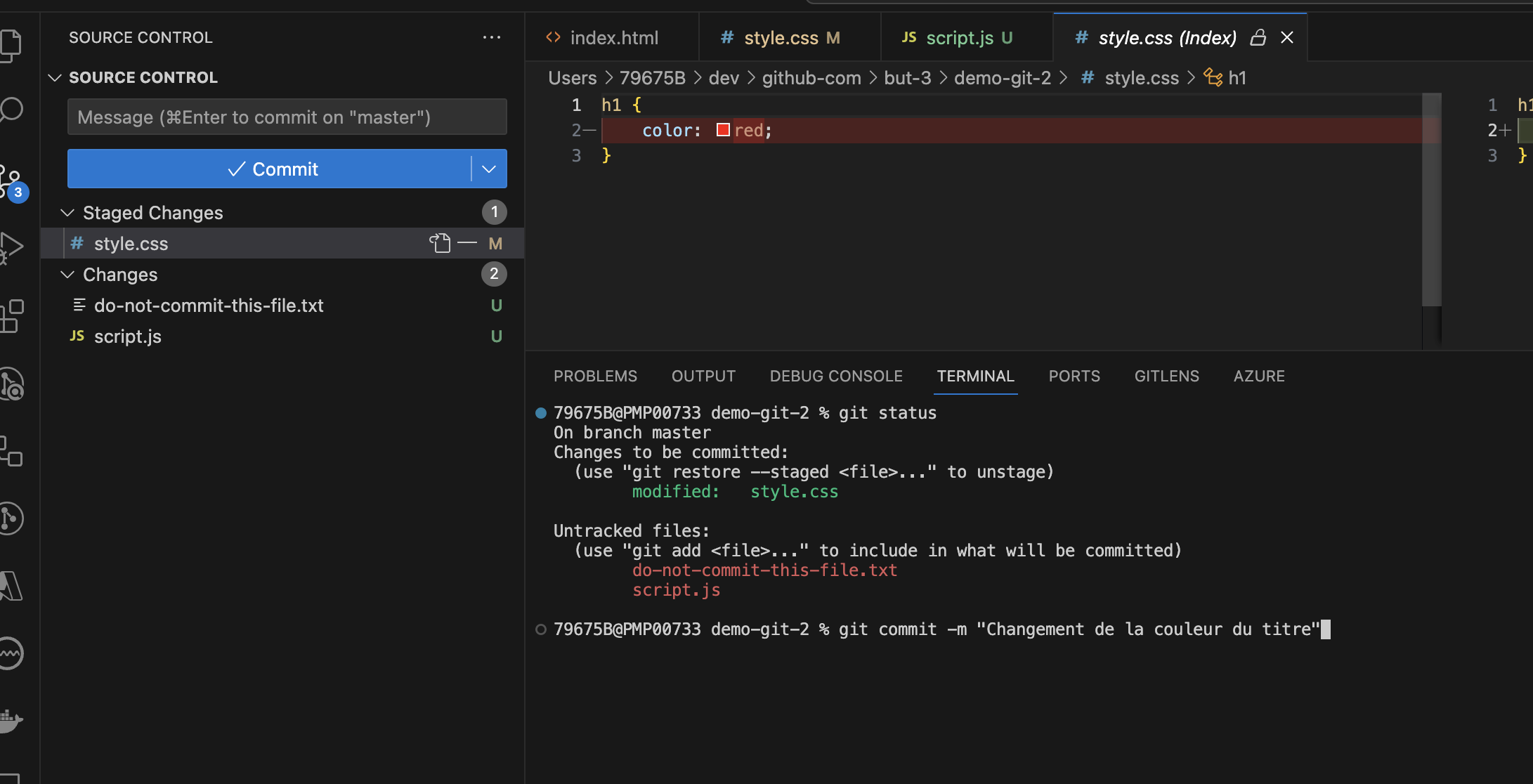Click the lock icon on style.css (Index) tab
1533x784 pixels.
1258,37
